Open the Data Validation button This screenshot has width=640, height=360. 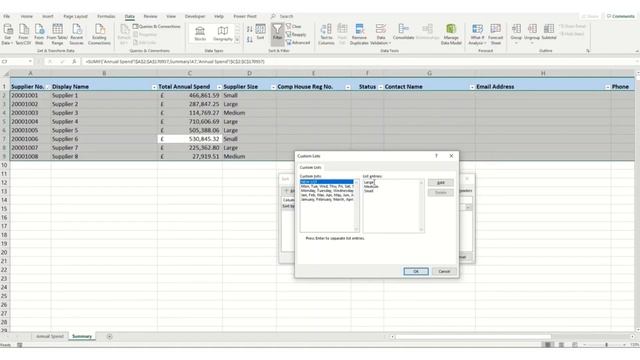pyautogui.click(x=380, y=34)
